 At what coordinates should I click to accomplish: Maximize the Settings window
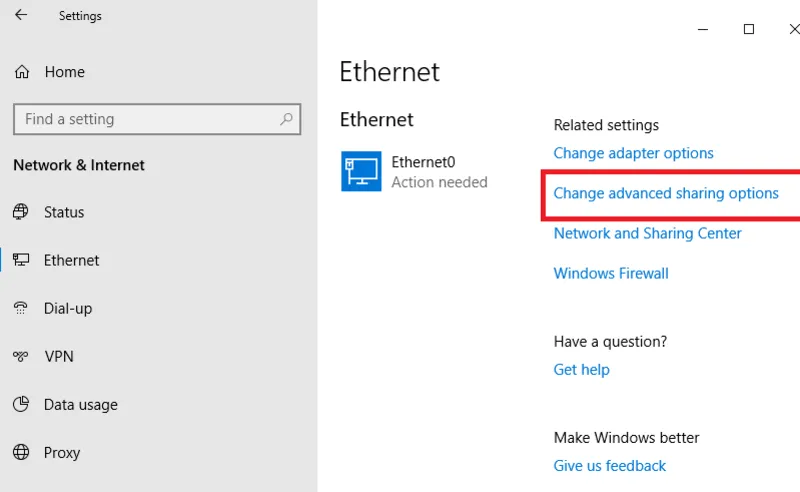[748, 29]
